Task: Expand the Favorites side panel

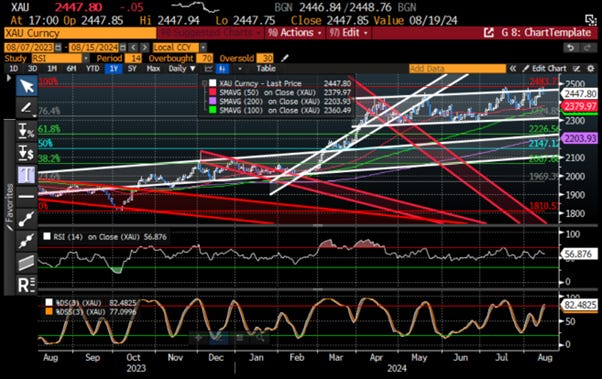Action: click(9, 207)
